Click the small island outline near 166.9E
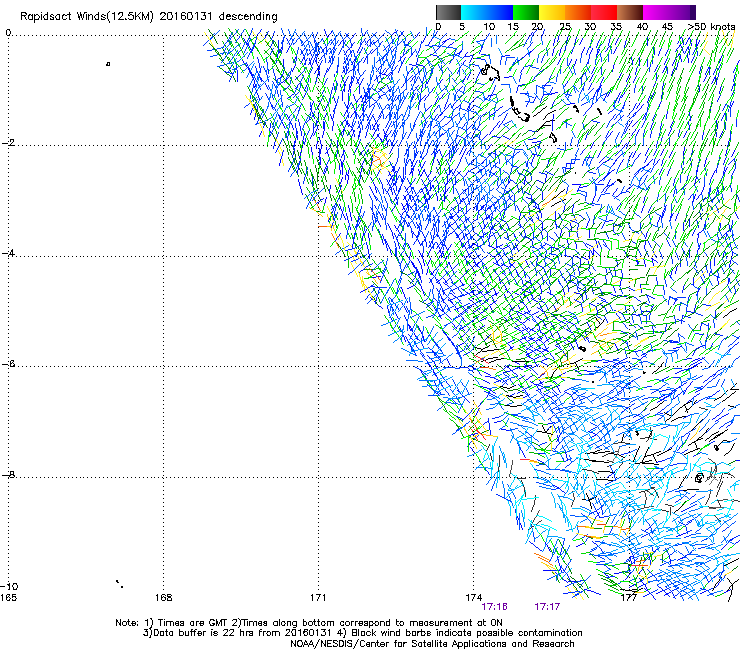Image resolution: width=740 pixels, height=650 pixels. click(x=108, y=64)
